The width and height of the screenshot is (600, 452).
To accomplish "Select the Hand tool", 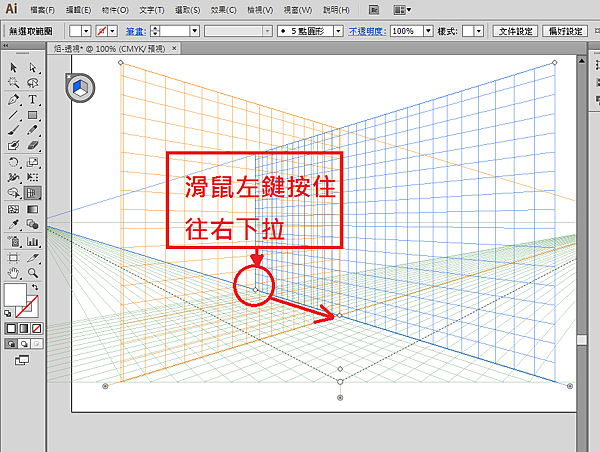I will pyautogui.click(x=14, y=272).
